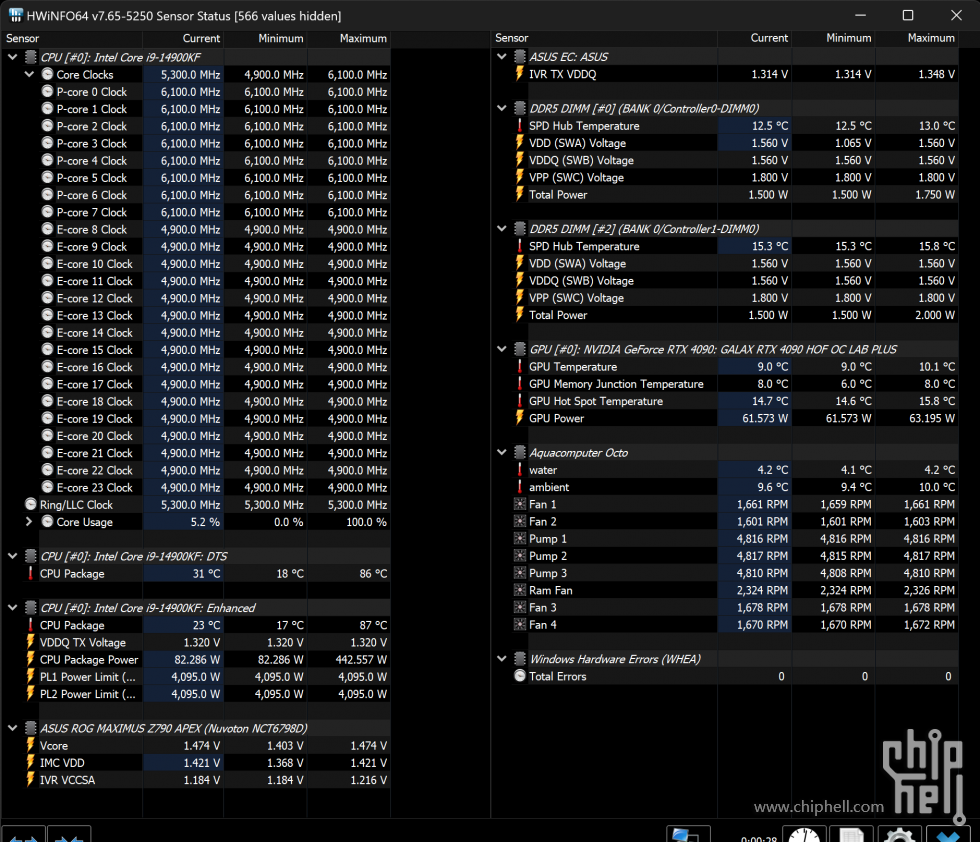This screenshot has width=980, height=842.
Task: Collapse the Aquacomputer Octo group
Action: point(502,453)
